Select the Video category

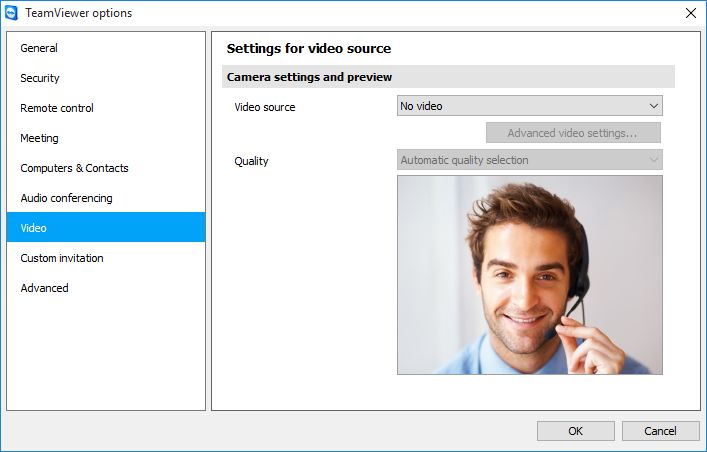pyautogui.click(x=106, y=227)
